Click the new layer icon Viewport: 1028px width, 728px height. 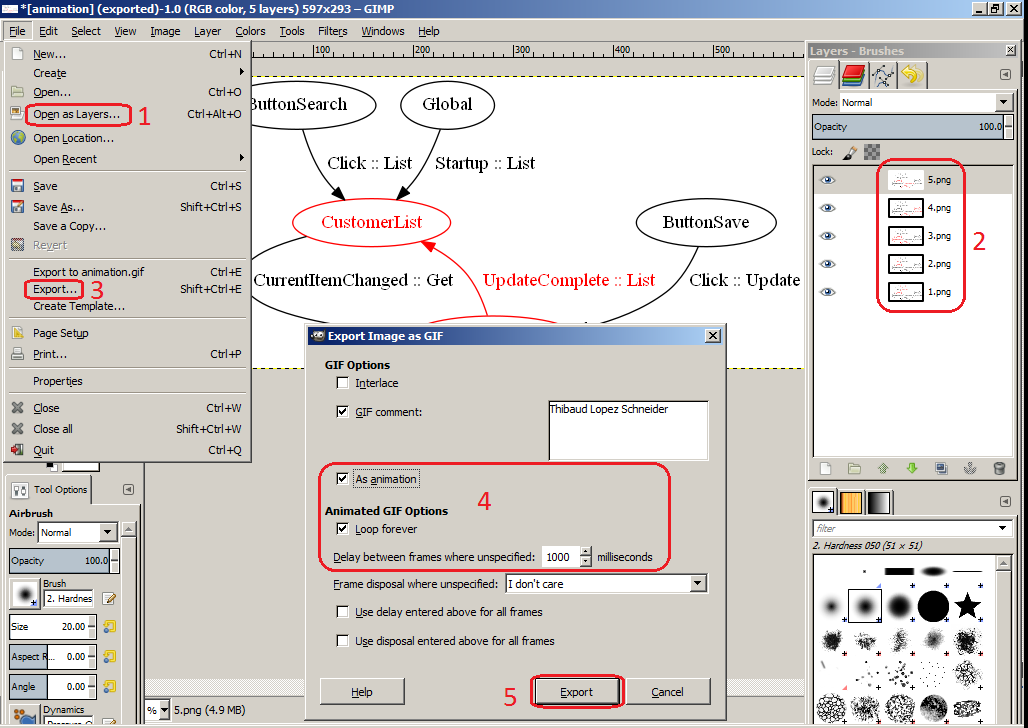click(825, 468)
